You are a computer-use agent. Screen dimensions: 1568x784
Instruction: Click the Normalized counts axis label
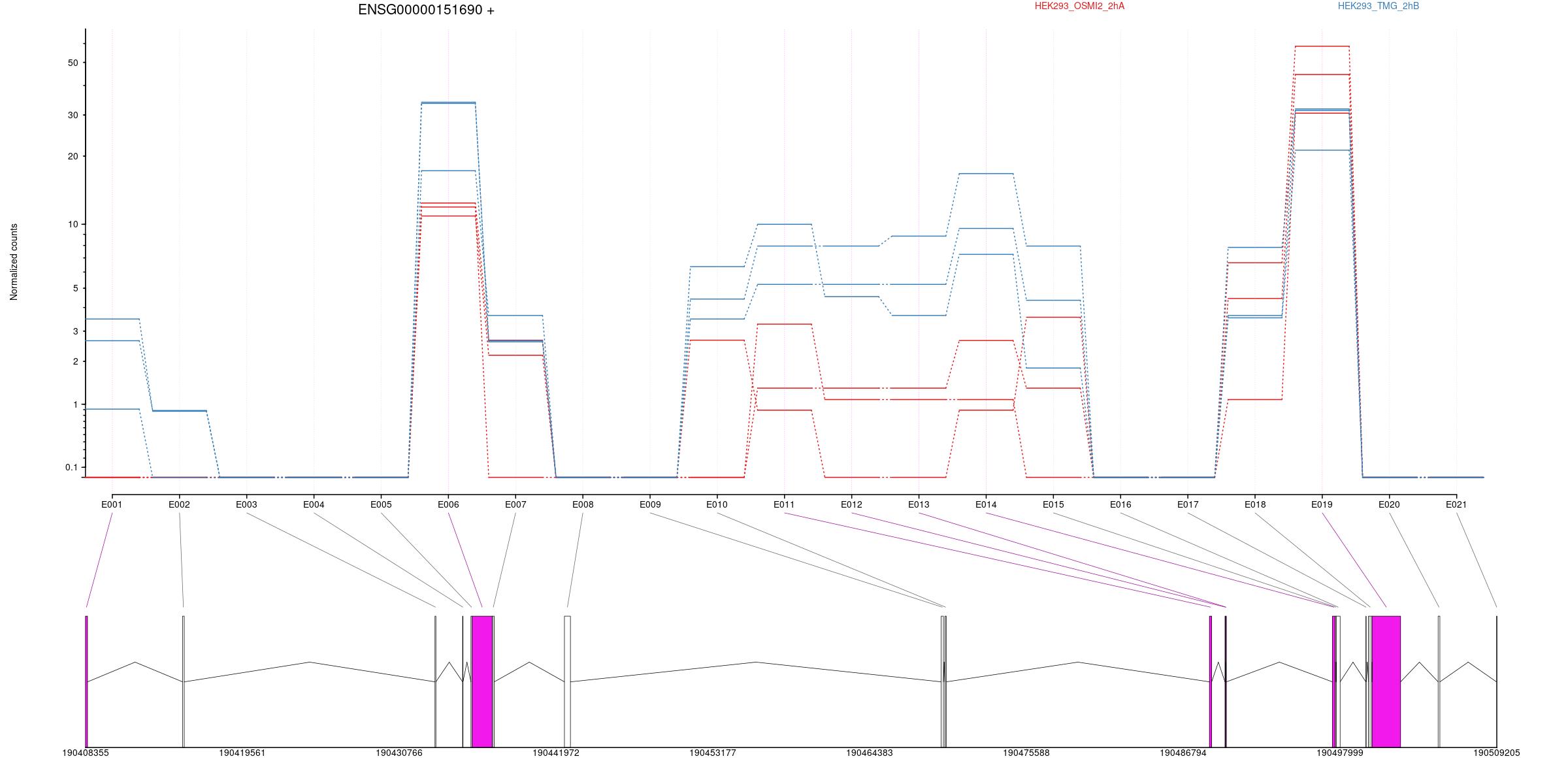click(x=14, y=262)
